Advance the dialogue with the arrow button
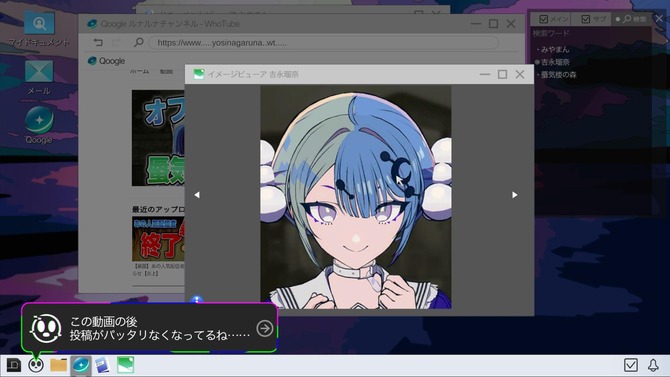 click(x=264, y=328)
